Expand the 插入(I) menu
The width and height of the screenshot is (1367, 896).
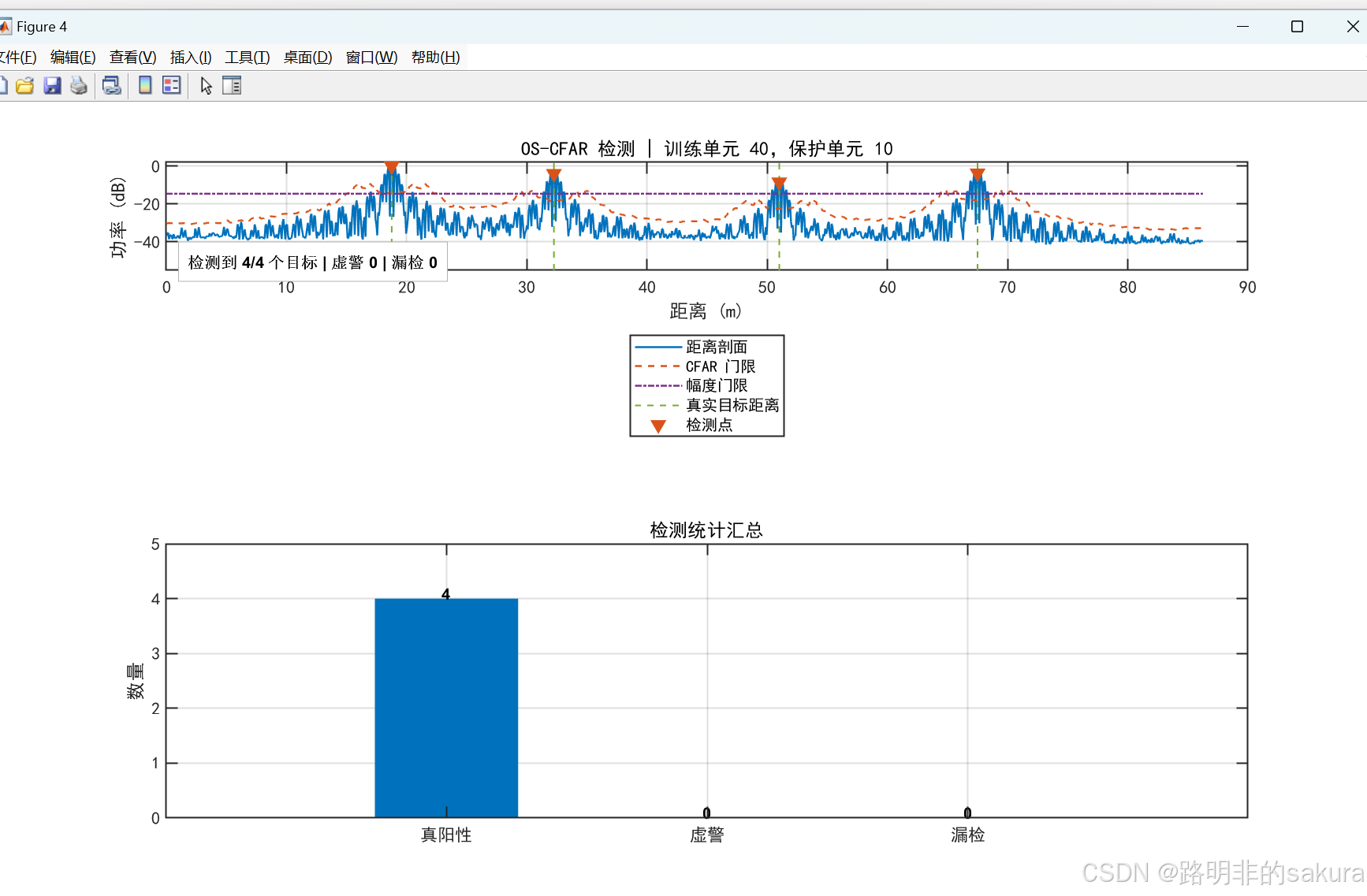191,58
